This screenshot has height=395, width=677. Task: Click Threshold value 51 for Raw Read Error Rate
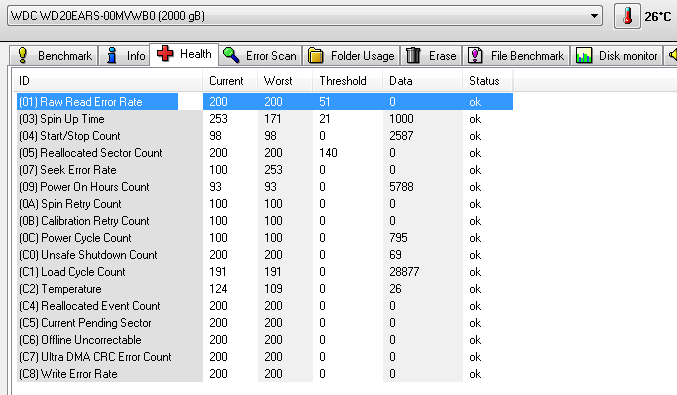pyautogui.click(x=325, y=102)
